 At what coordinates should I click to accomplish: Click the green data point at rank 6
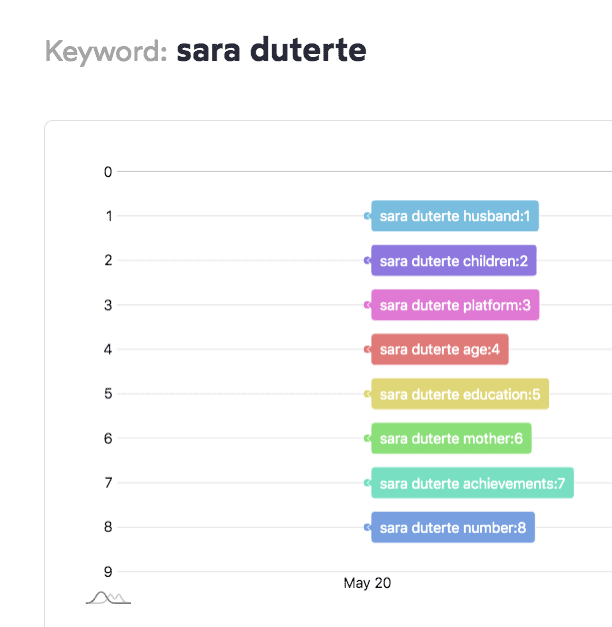pos(368,438)
